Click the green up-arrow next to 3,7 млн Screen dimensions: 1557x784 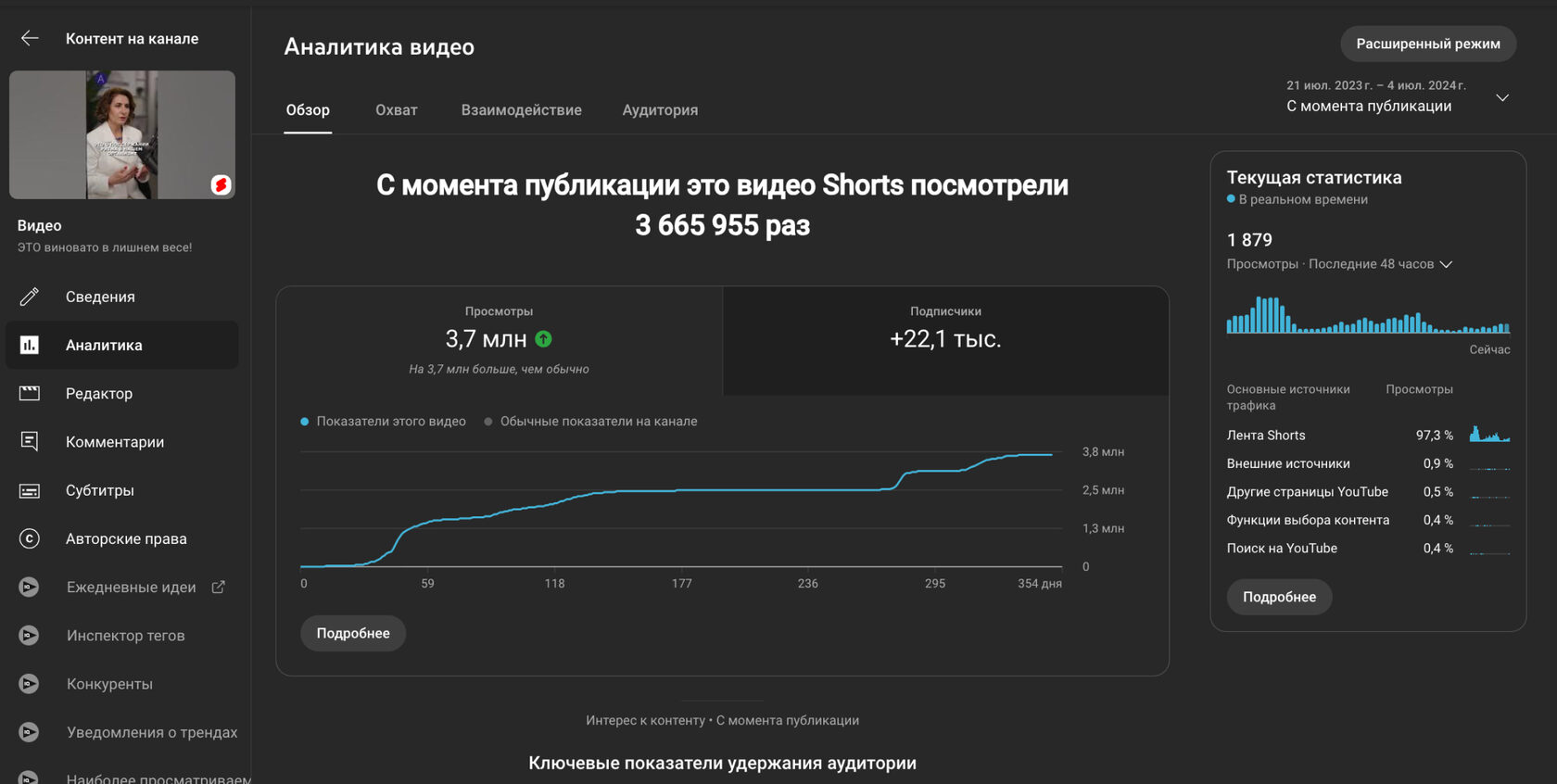tap(544, 339)
